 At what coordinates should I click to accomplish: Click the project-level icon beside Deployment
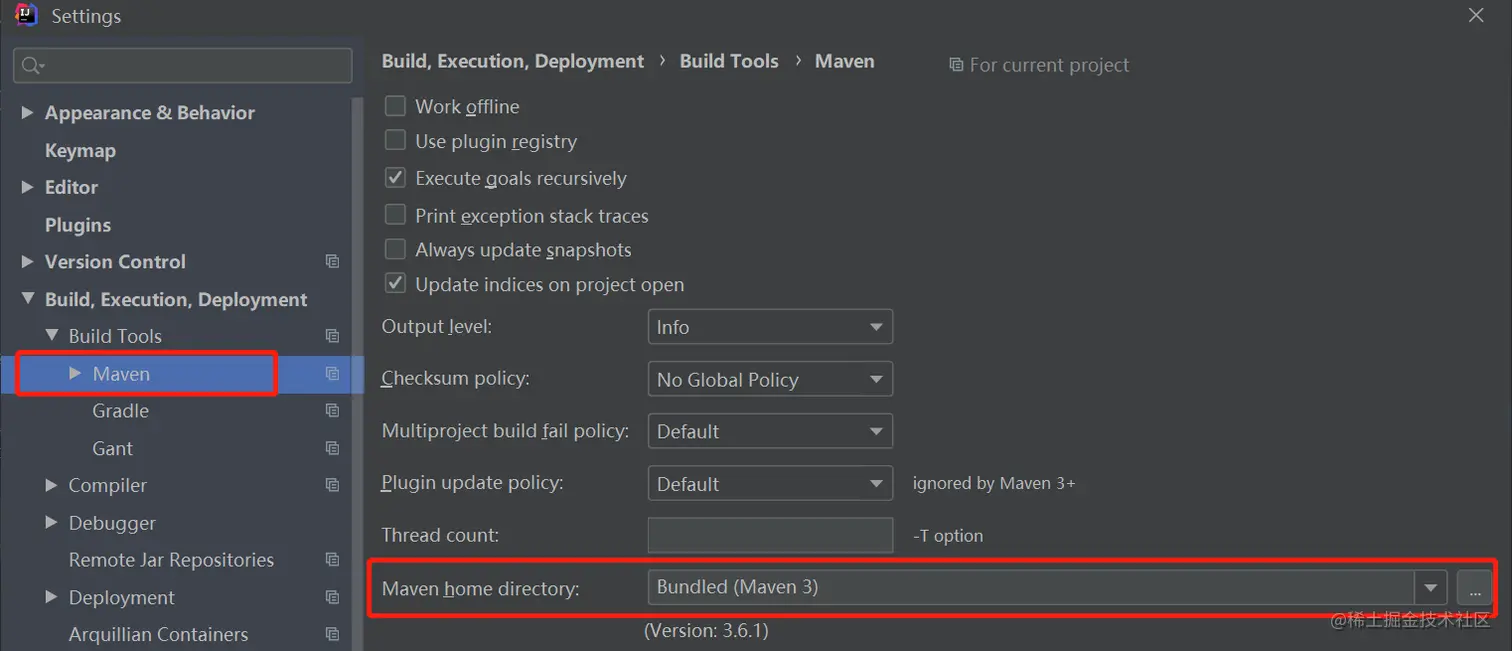tap(332, 598)
